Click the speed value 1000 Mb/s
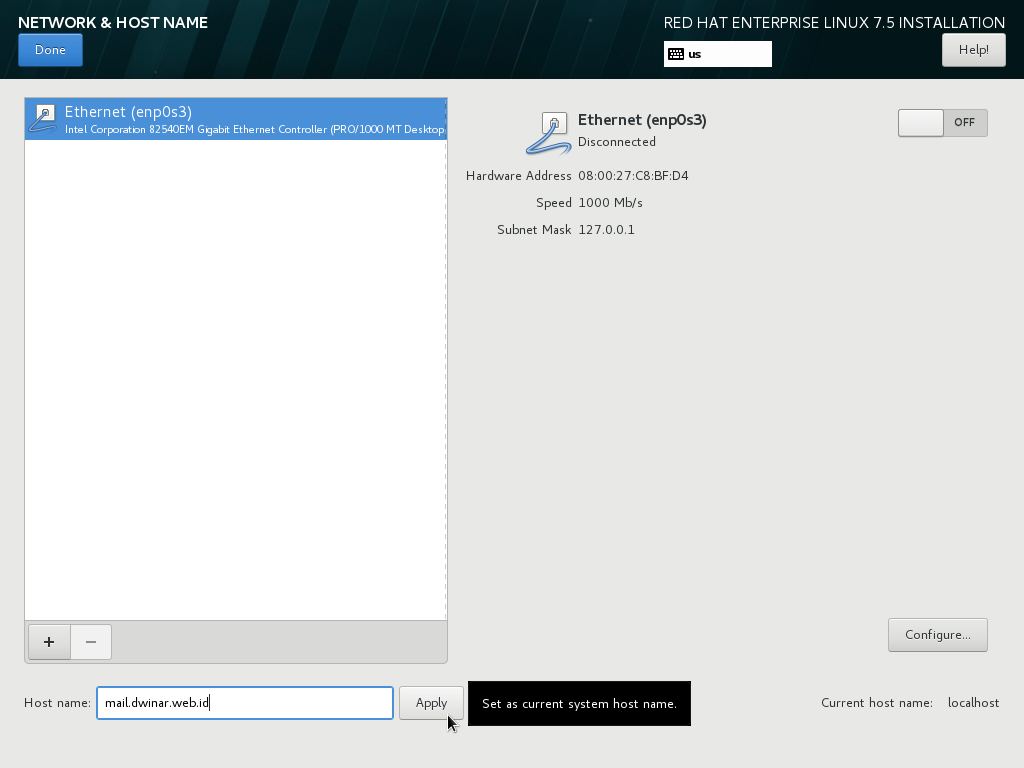 pos(610,203)
